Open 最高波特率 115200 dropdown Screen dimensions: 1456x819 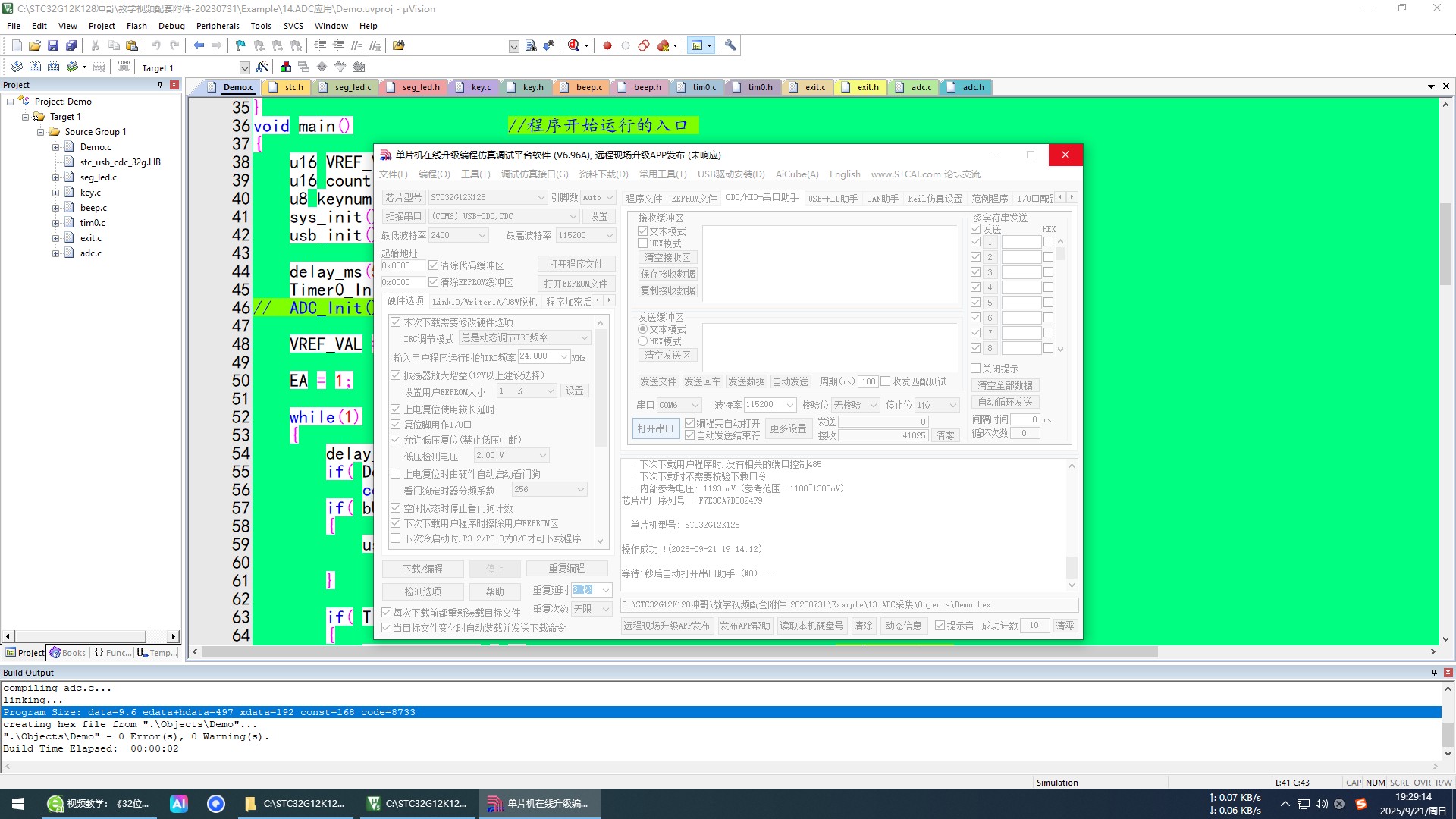point(609,235)
